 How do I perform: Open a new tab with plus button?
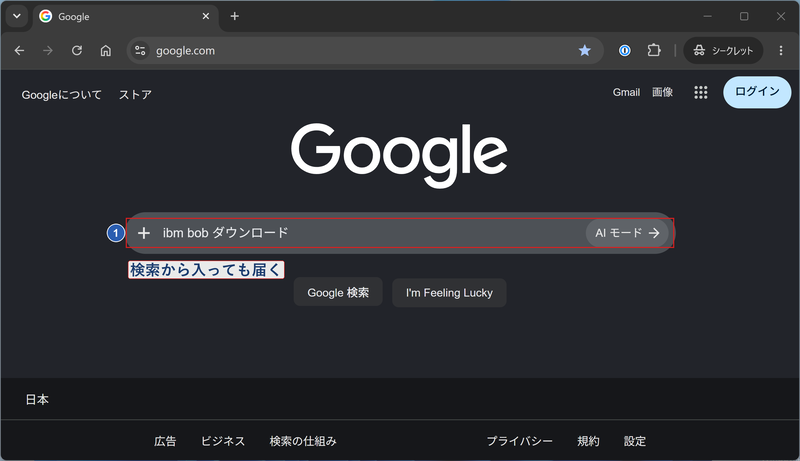[234, 16]
